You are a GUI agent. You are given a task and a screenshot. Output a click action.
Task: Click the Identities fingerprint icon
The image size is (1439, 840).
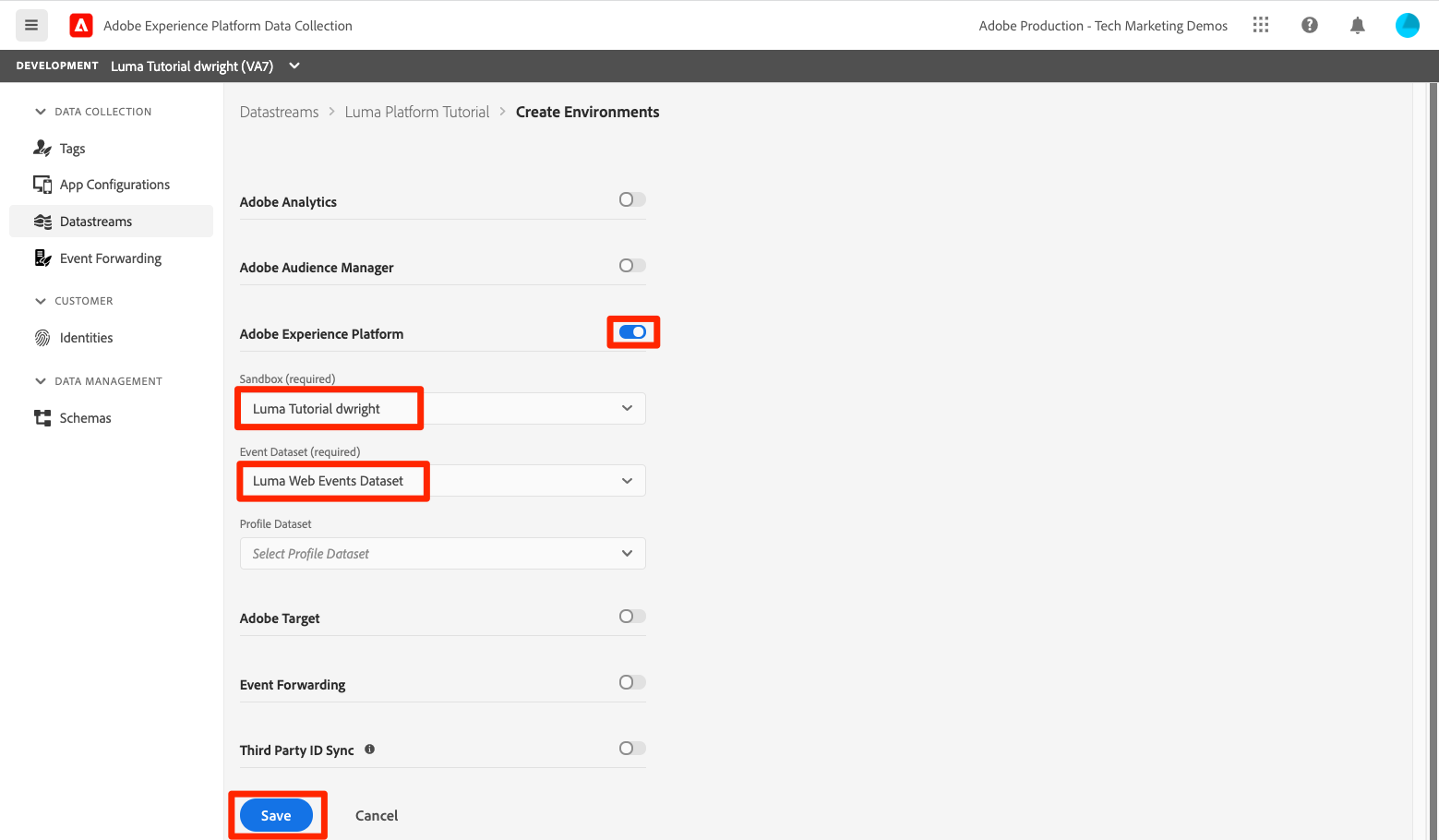[42, 338]
